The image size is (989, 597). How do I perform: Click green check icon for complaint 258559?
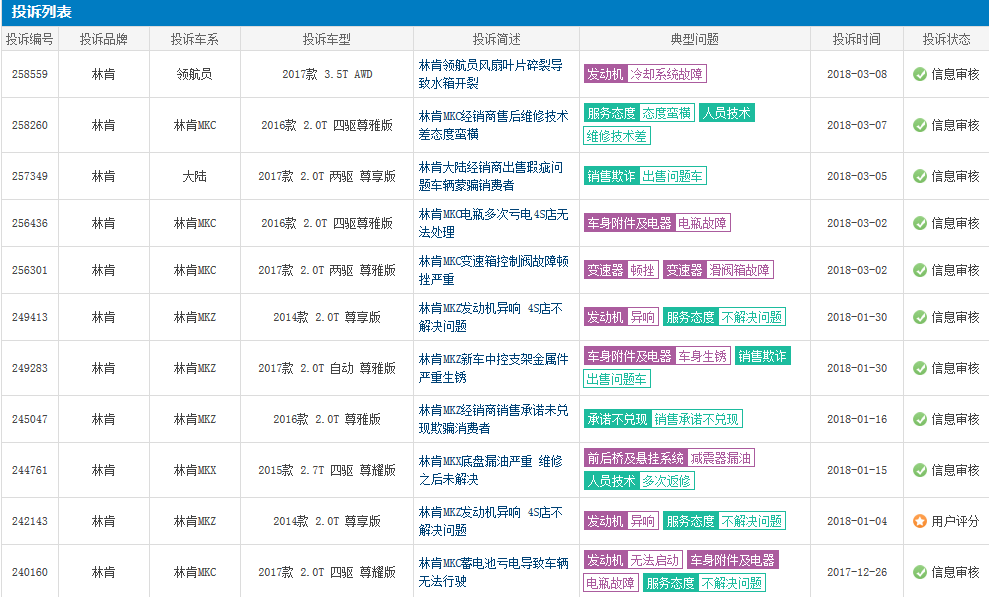(920, 74)
